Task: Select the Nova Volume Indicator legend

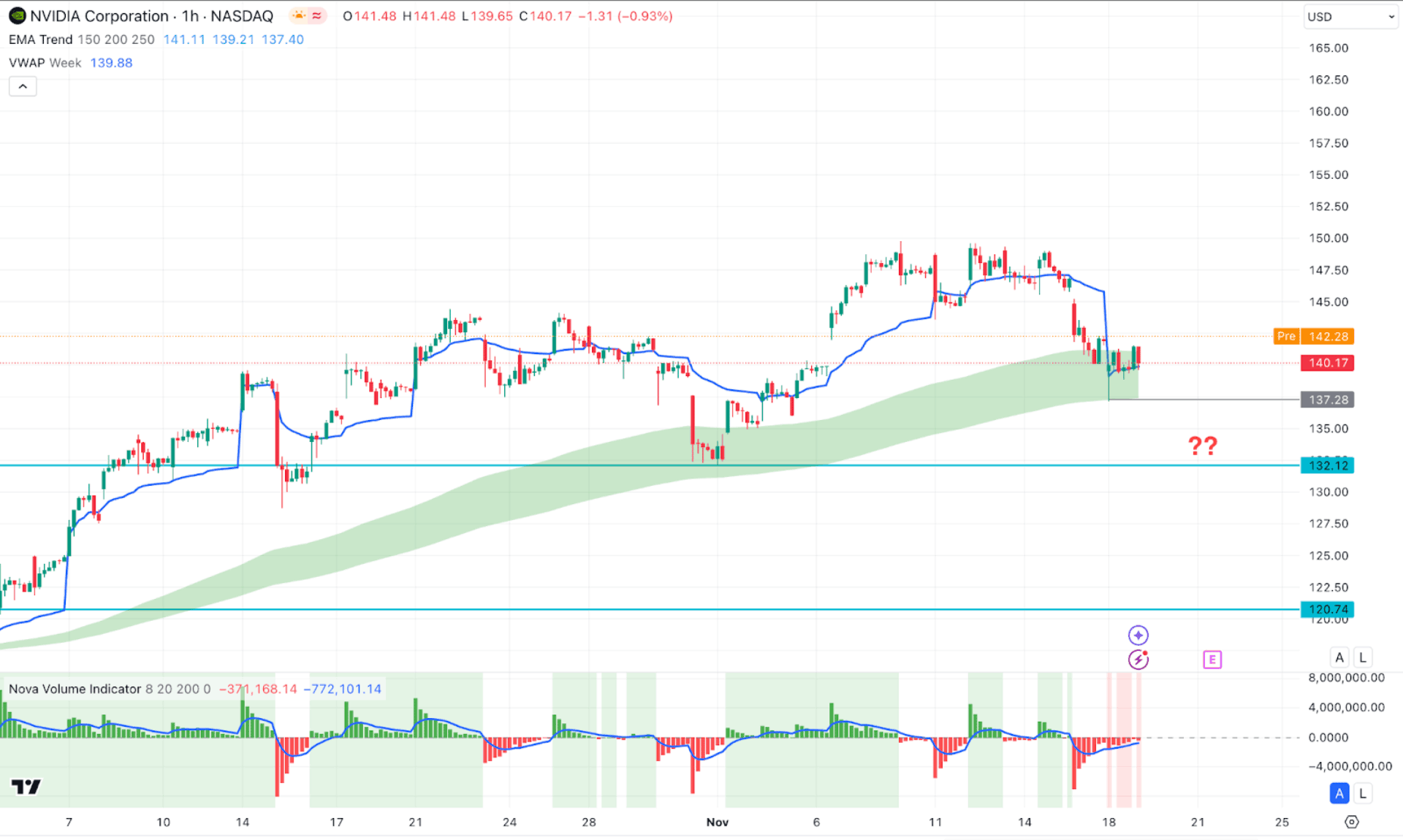Action: point(75,689)
